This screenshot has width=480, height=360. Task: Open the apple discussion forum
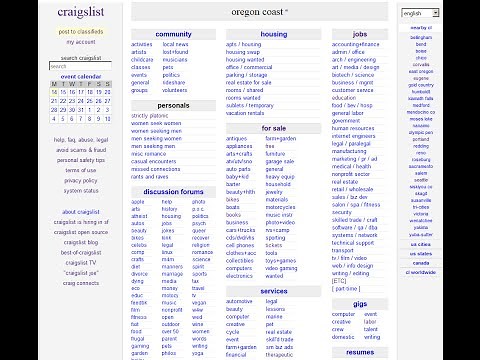(138, 202)
